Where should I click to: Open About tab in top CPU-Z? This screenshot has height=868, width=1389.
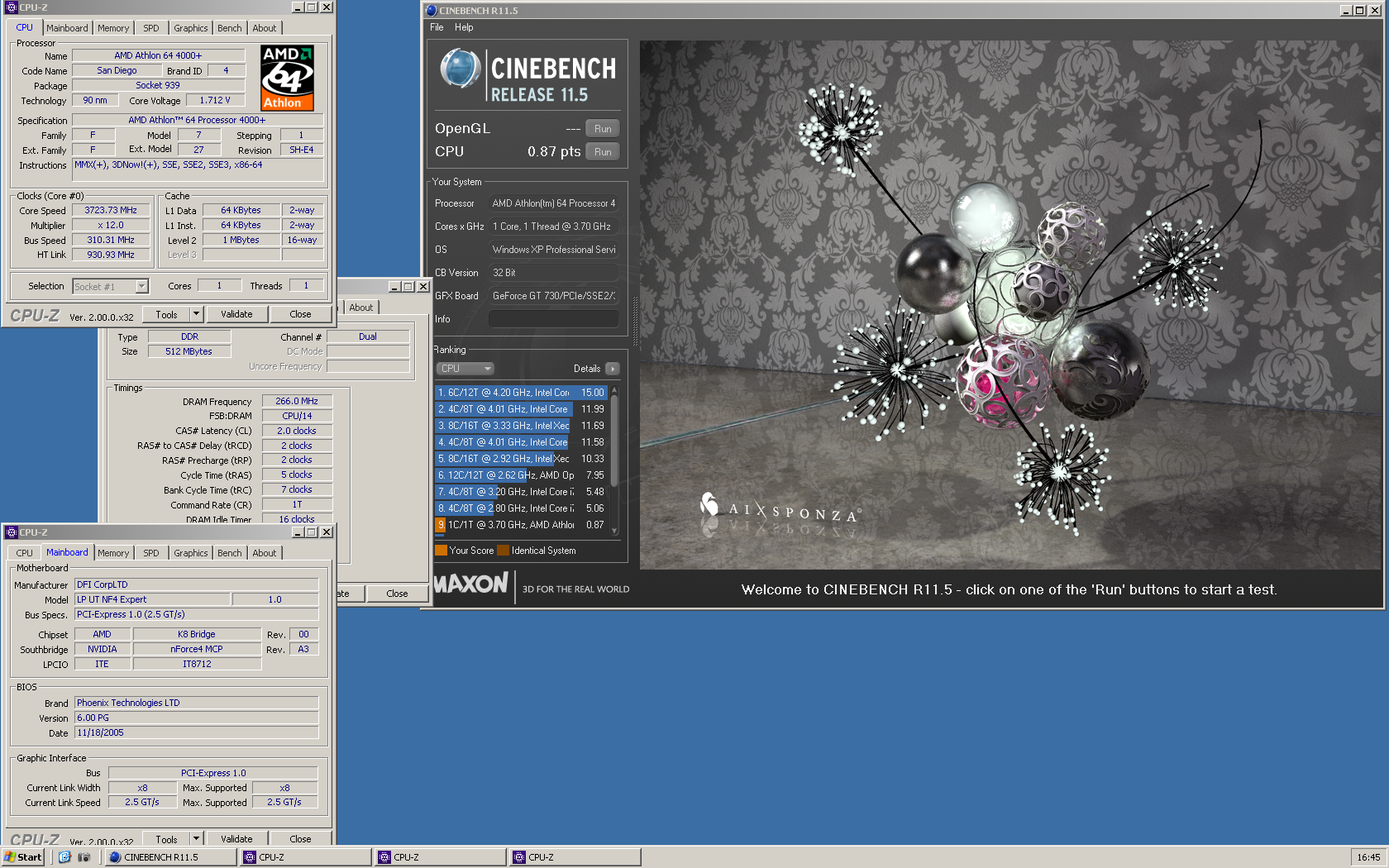(x=265, y=28)
